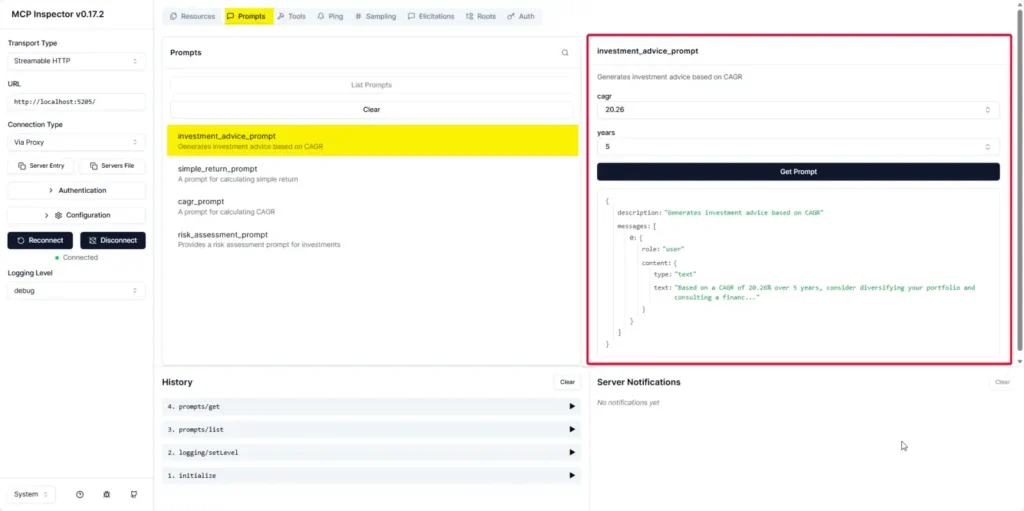Switch to the Resources tab
This screenshot has width=1024, height=511.
pyautogui.click(x=192, y=17)
